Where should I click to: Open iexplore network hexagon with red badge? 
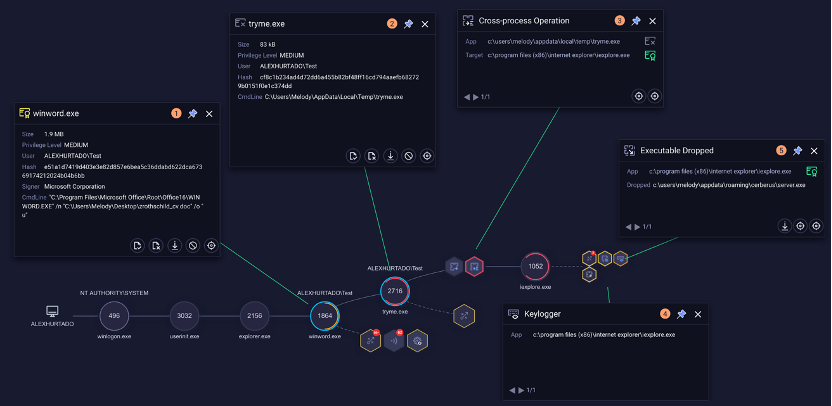589,258
